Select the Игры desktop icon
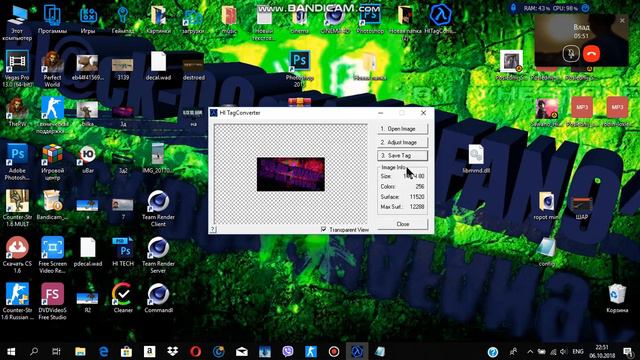Image resolution: width=640 pixels, height=360 pixels. tap(88, 20)
